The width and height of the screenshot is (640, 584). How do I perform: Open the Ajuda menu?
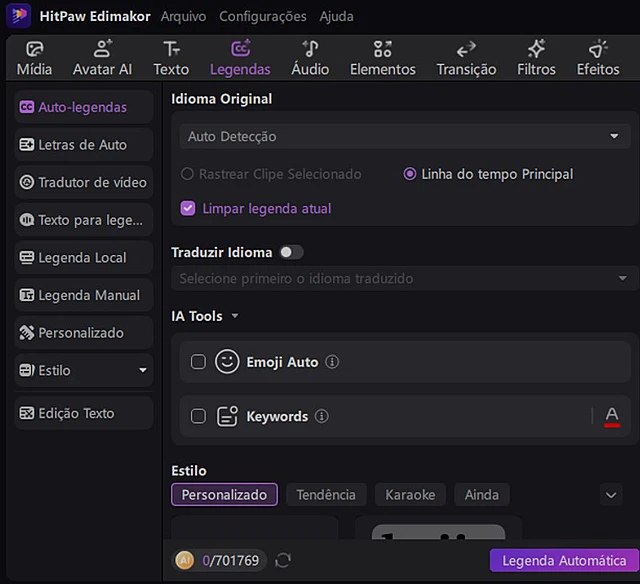(x=336, y=16)
